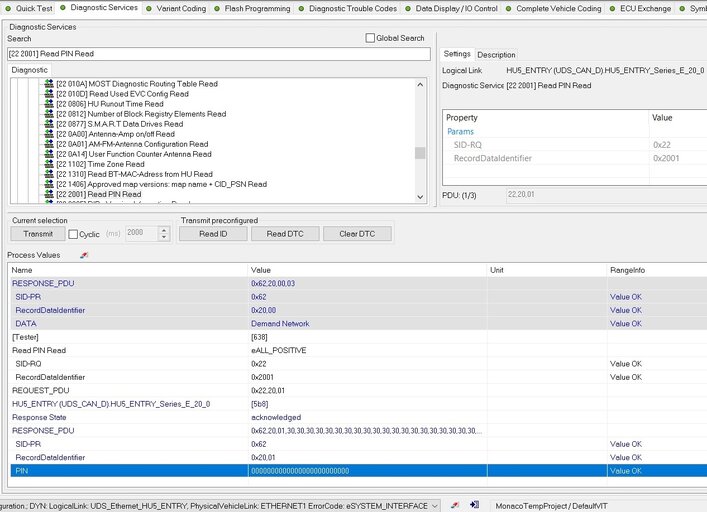707x512 pixels.
Task: Show the Description tab in settings panel
Action: coord(496,54)
